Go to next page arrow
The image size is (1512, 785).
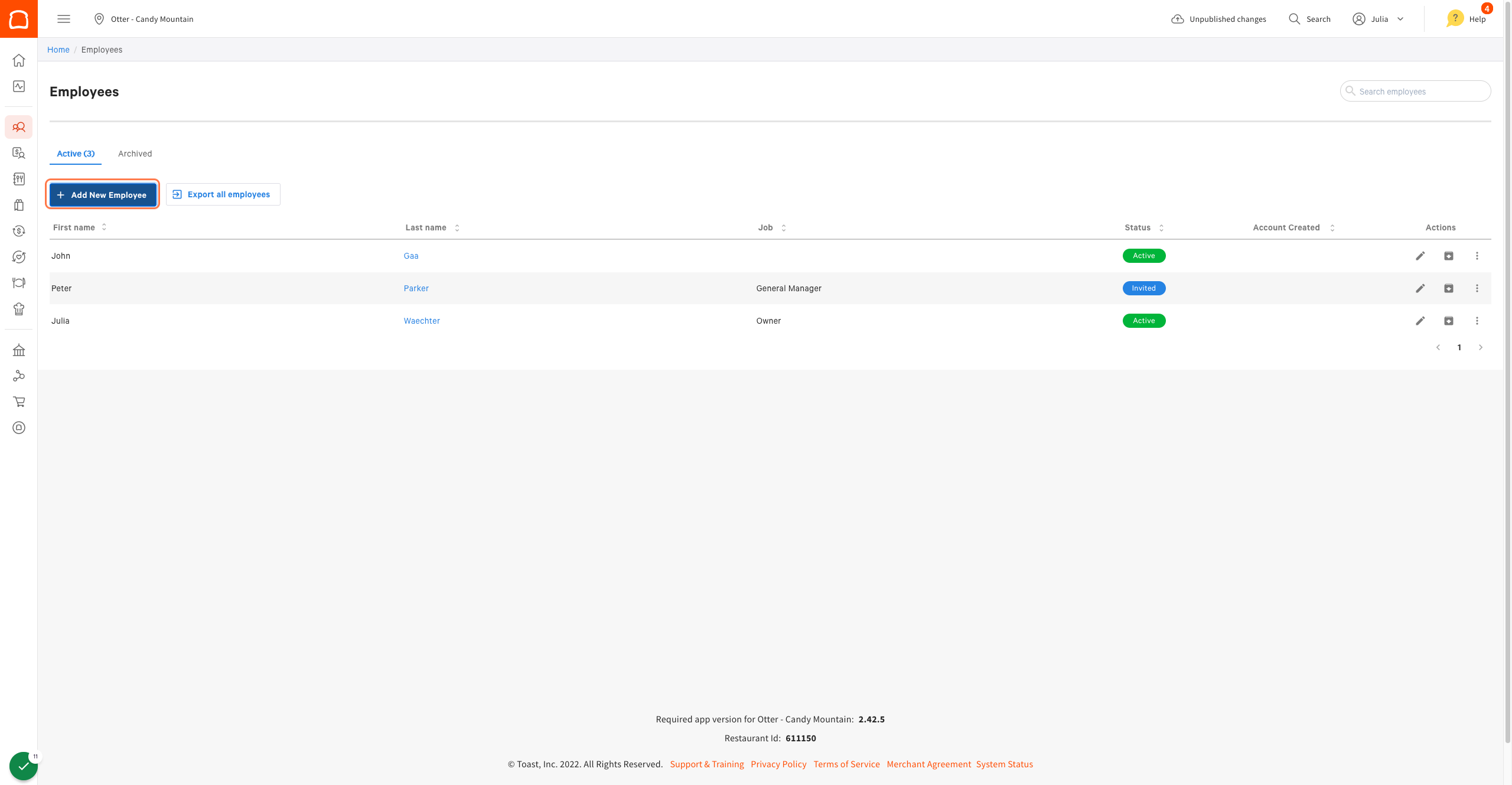tap(1480, 347)
